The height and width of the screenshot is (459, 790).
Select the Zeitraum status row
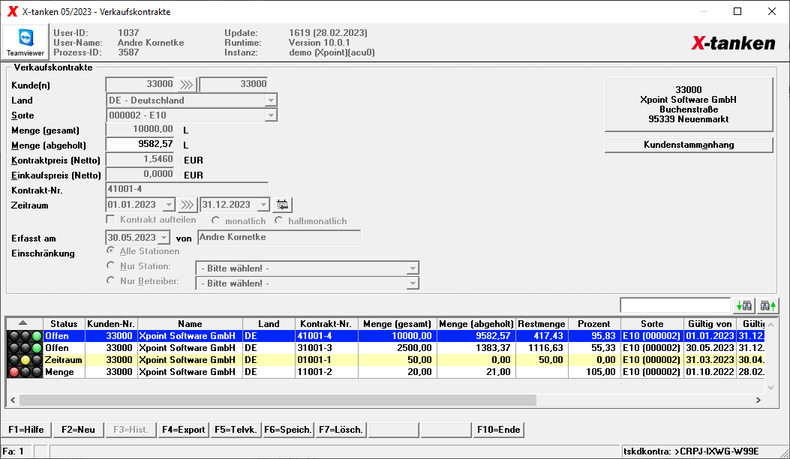click(x=386, y=360)
